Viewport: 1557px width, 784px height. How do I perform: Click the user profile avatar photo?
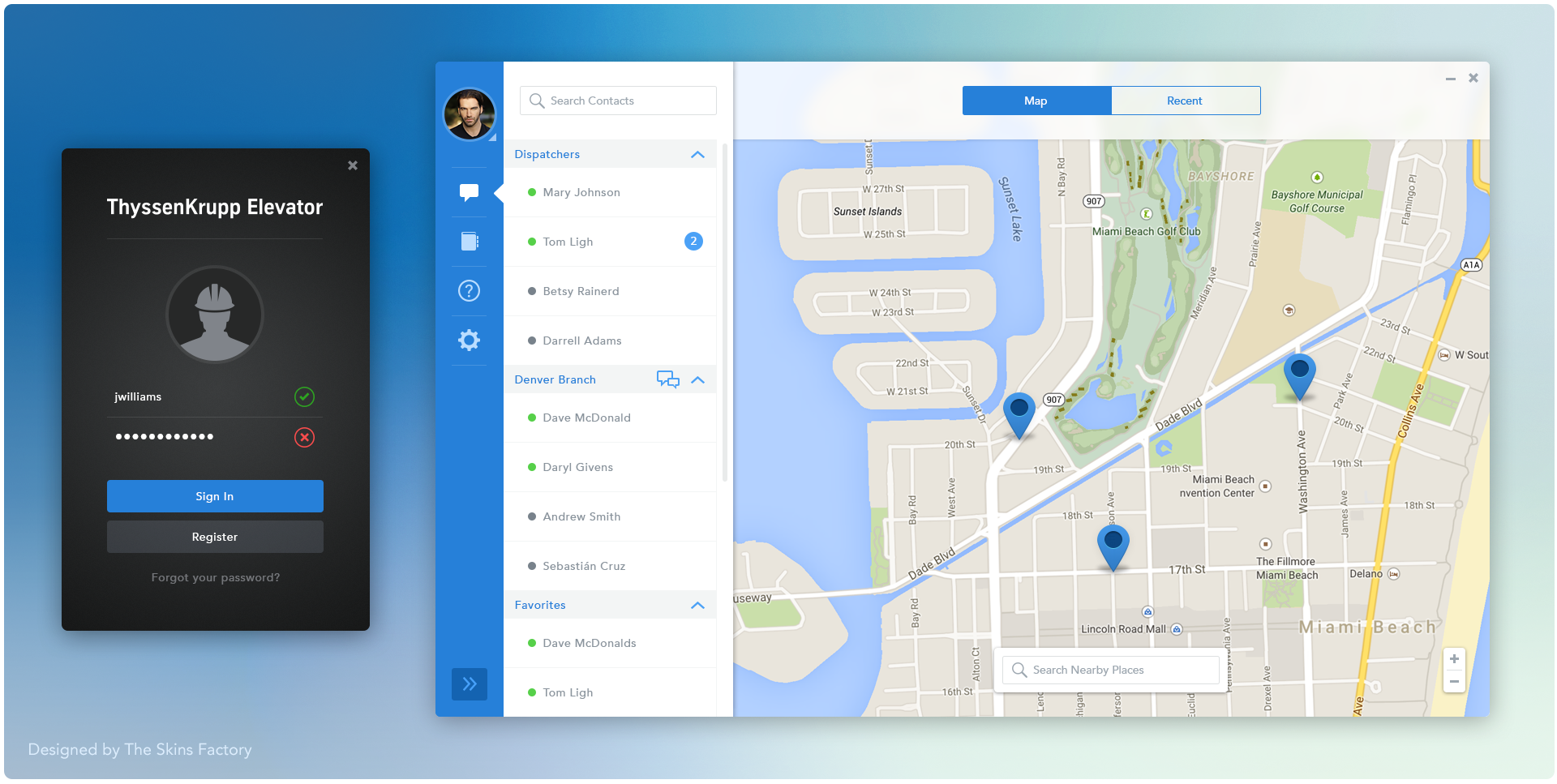[469, 114]
